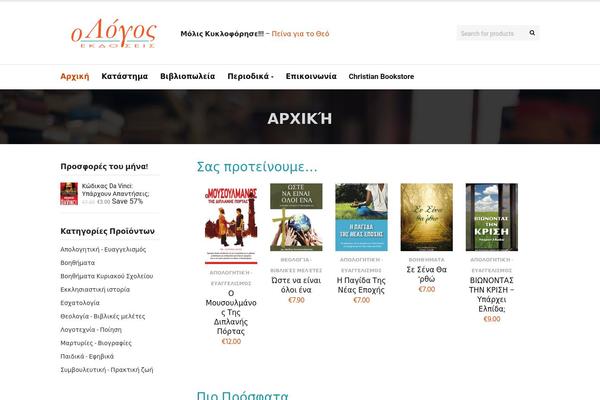Select the Εσχατολογία category
This screenshot has height=400, width=600.
click(80, 303)
